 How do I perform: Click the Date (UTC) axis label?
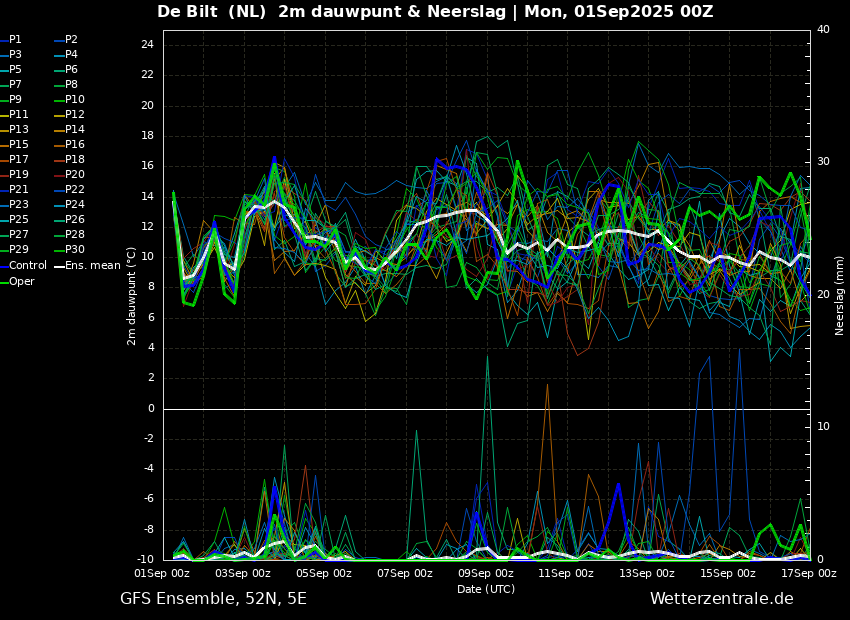tap(486, 589)
